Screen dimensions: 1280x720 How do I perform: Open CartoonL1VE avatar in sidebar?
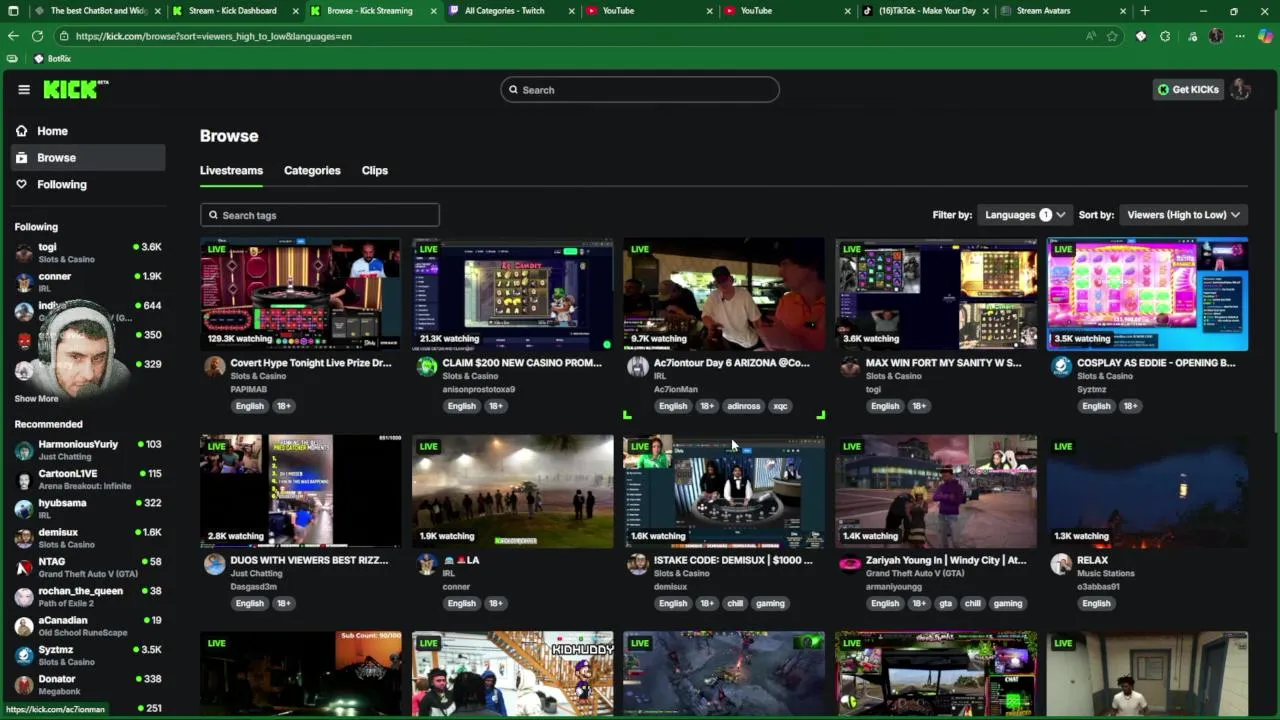point(24,479)
